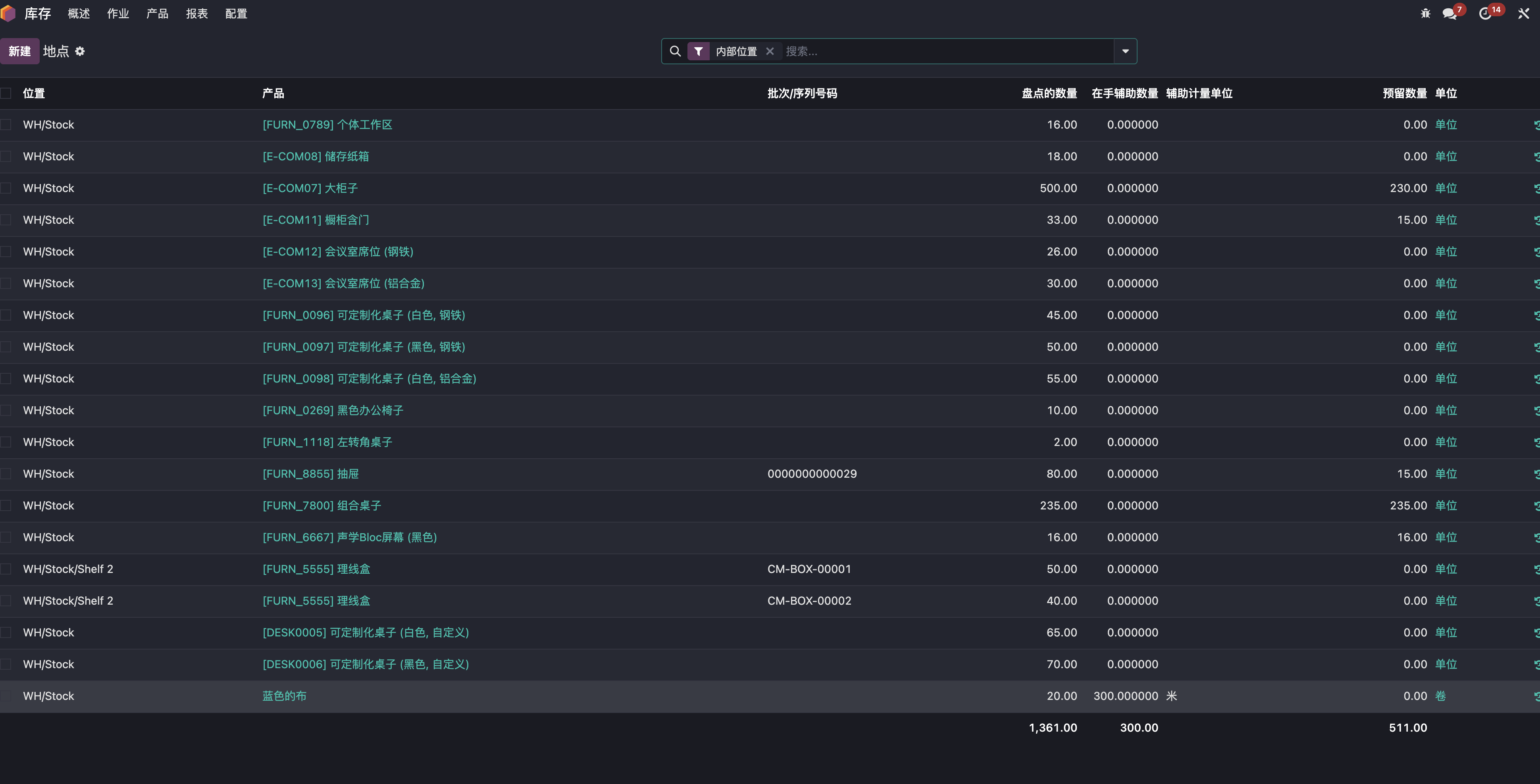Image resolution: width=1540 pixels, height=784 pixels.
Task: Click secondary quantity 300.000000 cell
Action: [1126, 696]
